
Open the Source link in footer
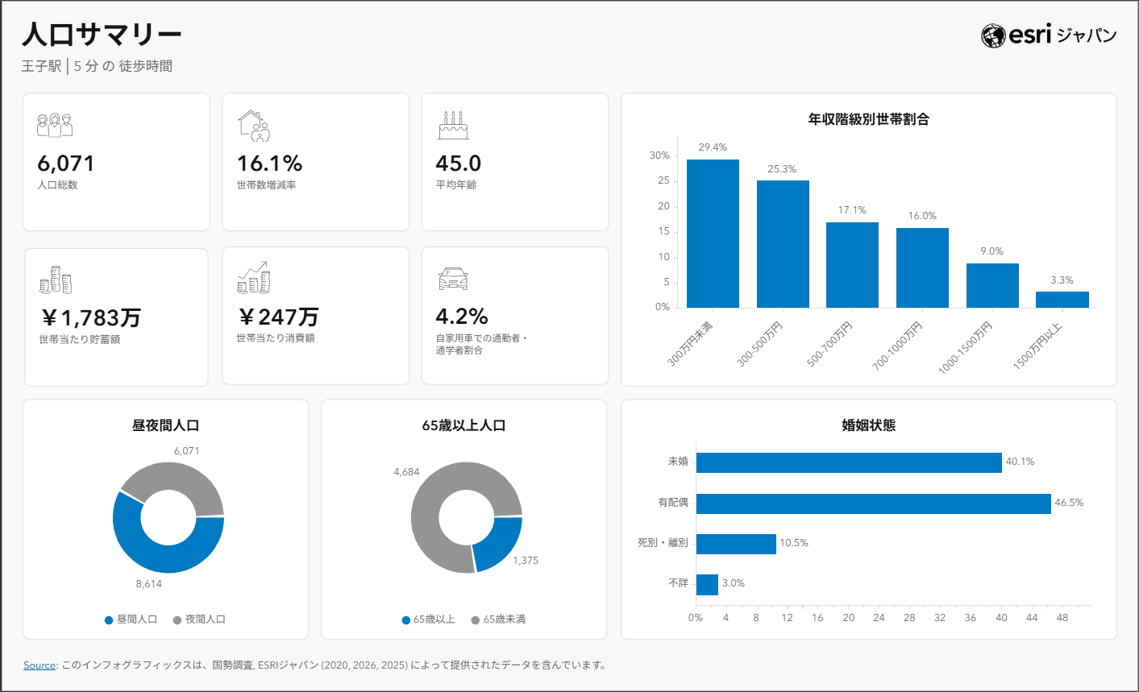[39, 665]
